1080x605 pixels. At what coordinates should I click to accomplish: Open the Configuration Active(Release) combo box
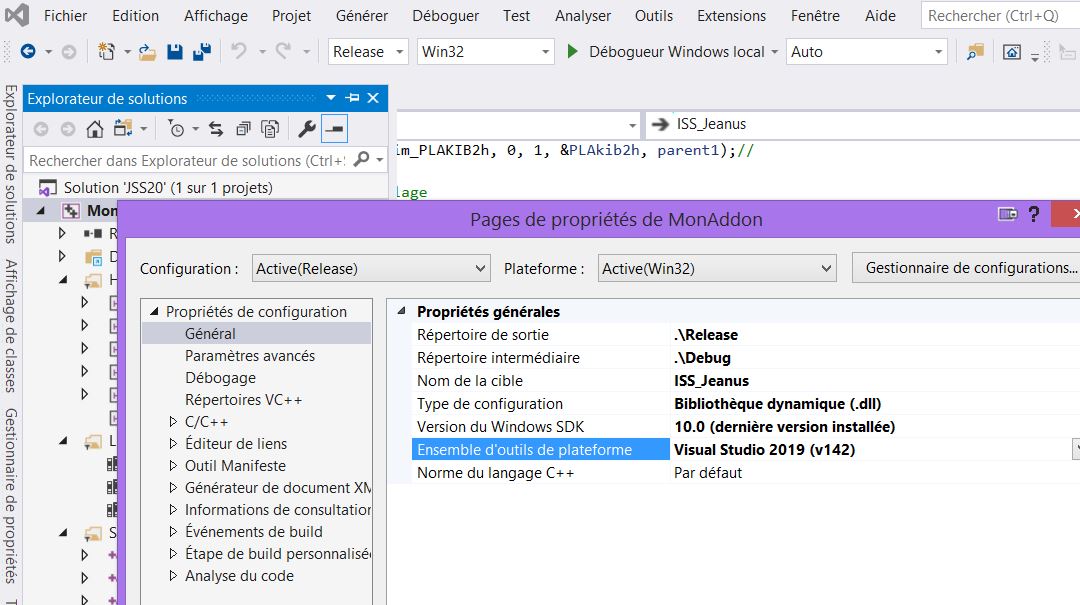pyautogui.click(x=371, y=269)
